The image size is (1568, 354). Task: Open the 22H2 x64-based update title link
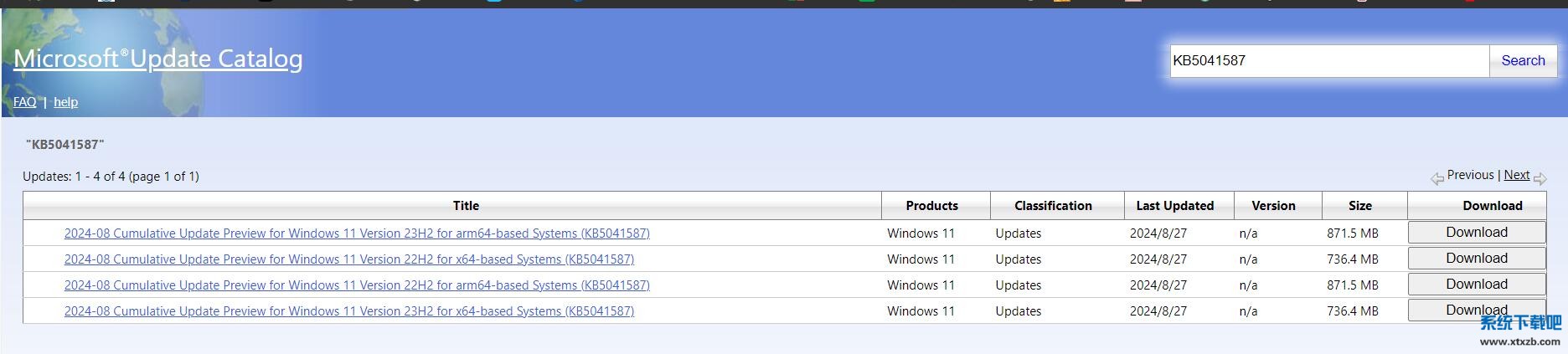tap(348, 259)
